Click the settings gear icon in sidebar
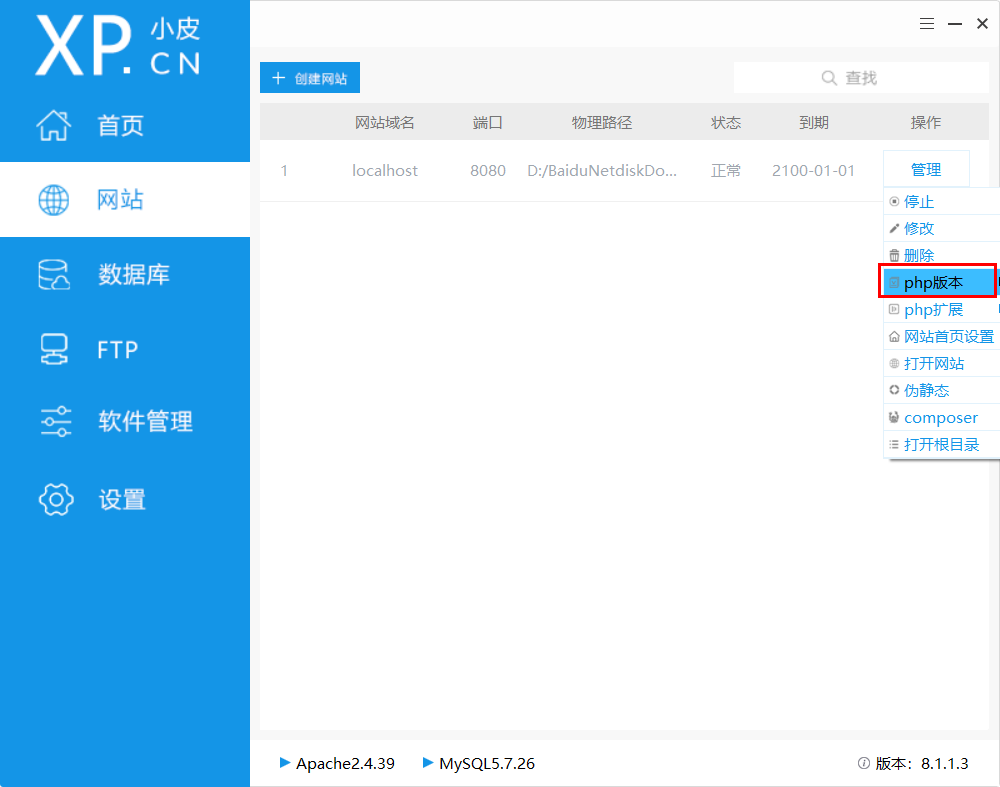 [56, 499]
